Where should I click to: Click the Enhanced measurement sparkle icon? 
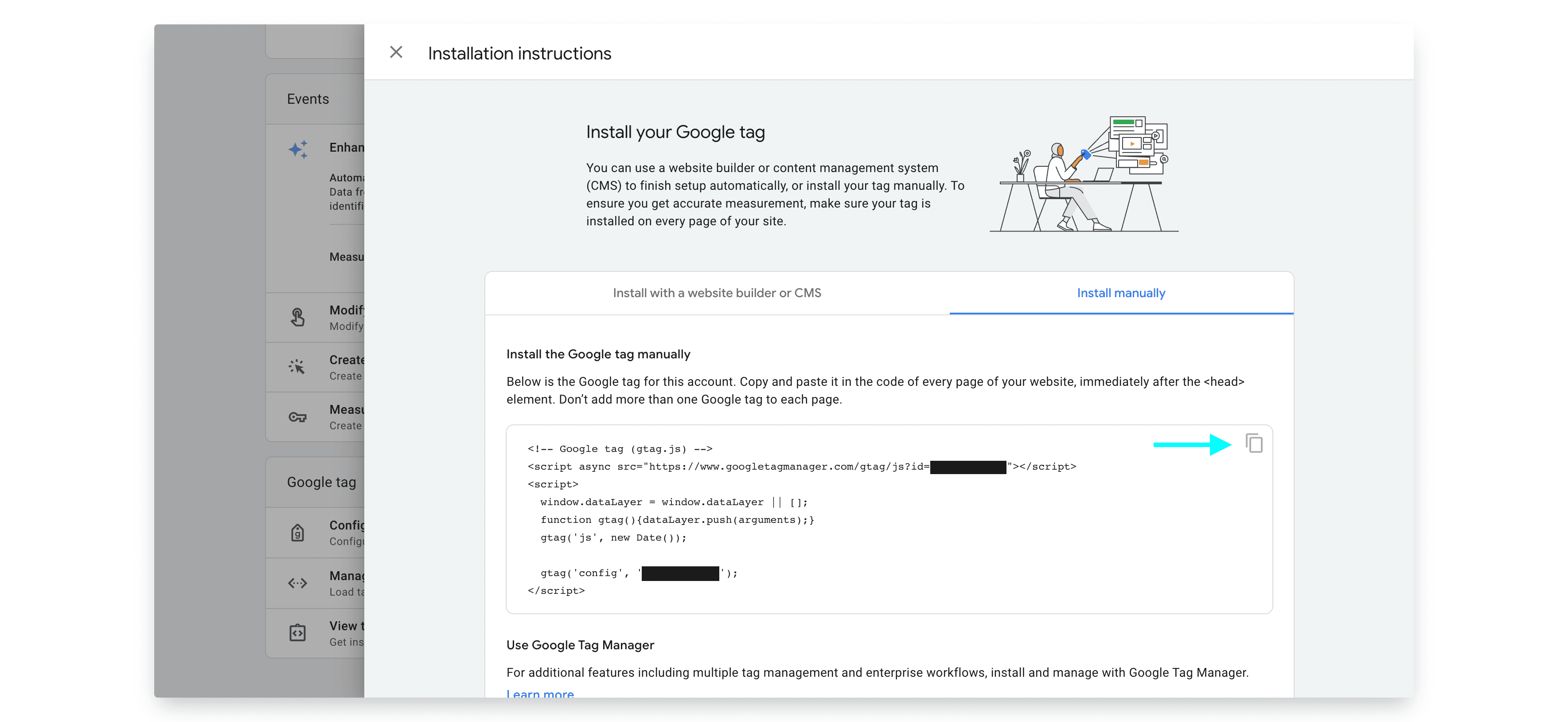coord(298,149)
